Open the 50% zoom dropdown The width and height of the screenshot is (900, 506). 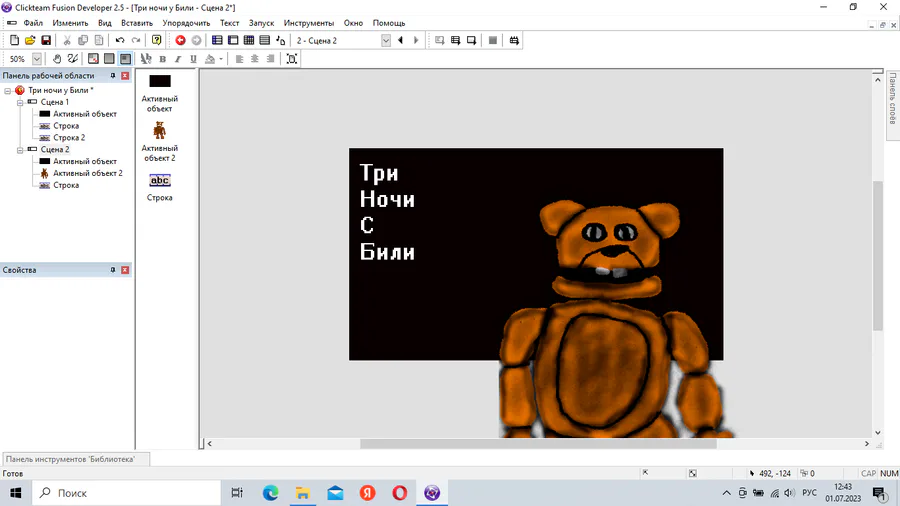37,59
